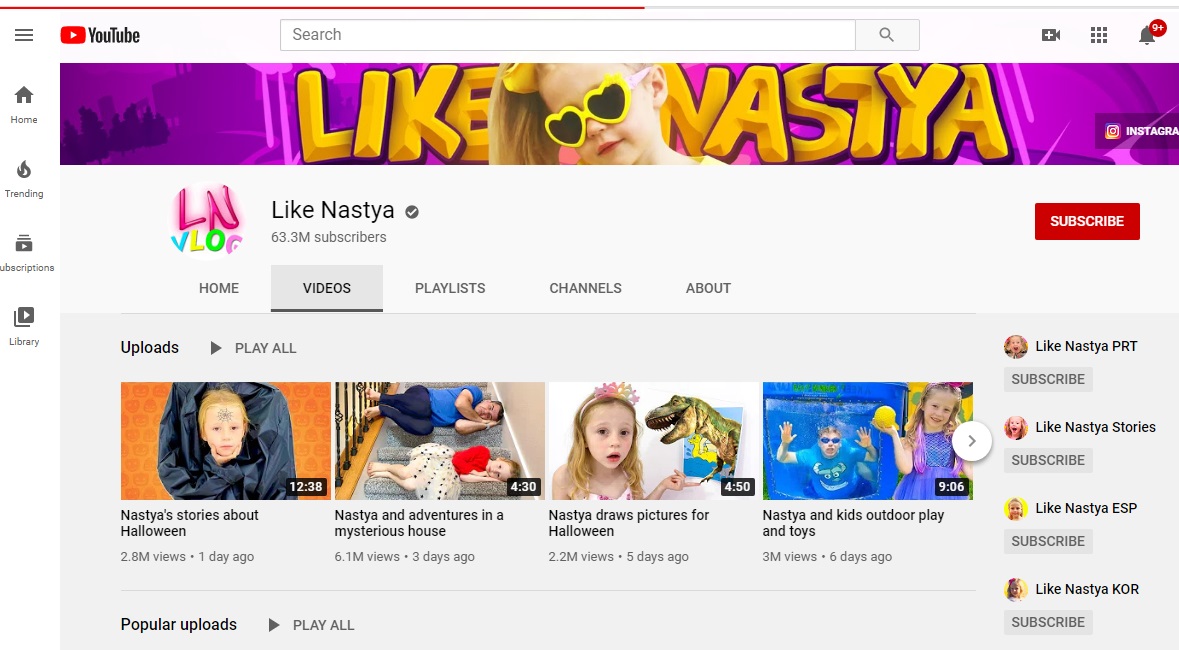This screenshot has width=1179, height=650.
Task: Click PLAY ALL text for Uploads
Action: click(x=265, y=348)
